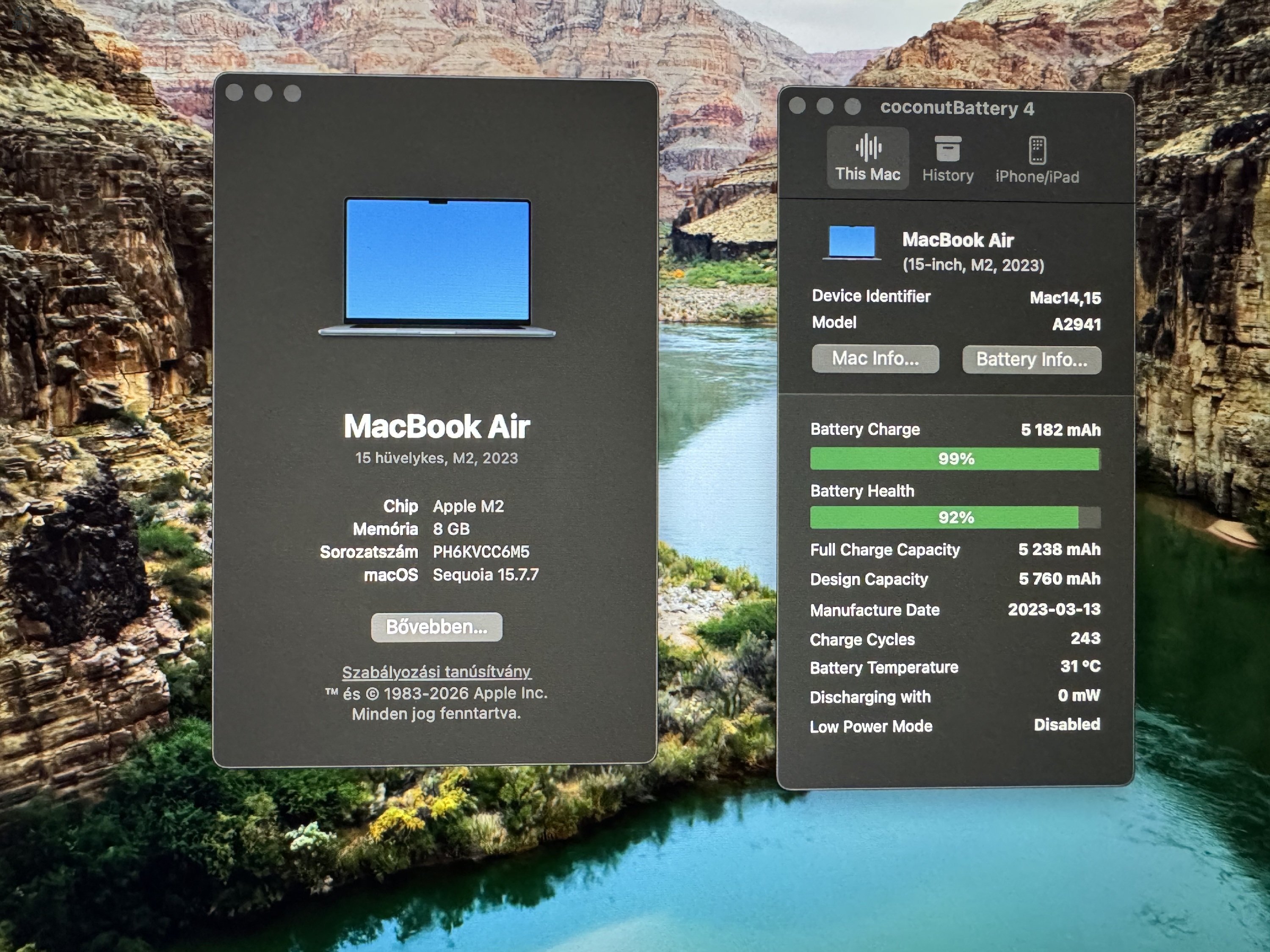Click the Minden jog fenntartva. text
1270x952 pixels.
436,713
